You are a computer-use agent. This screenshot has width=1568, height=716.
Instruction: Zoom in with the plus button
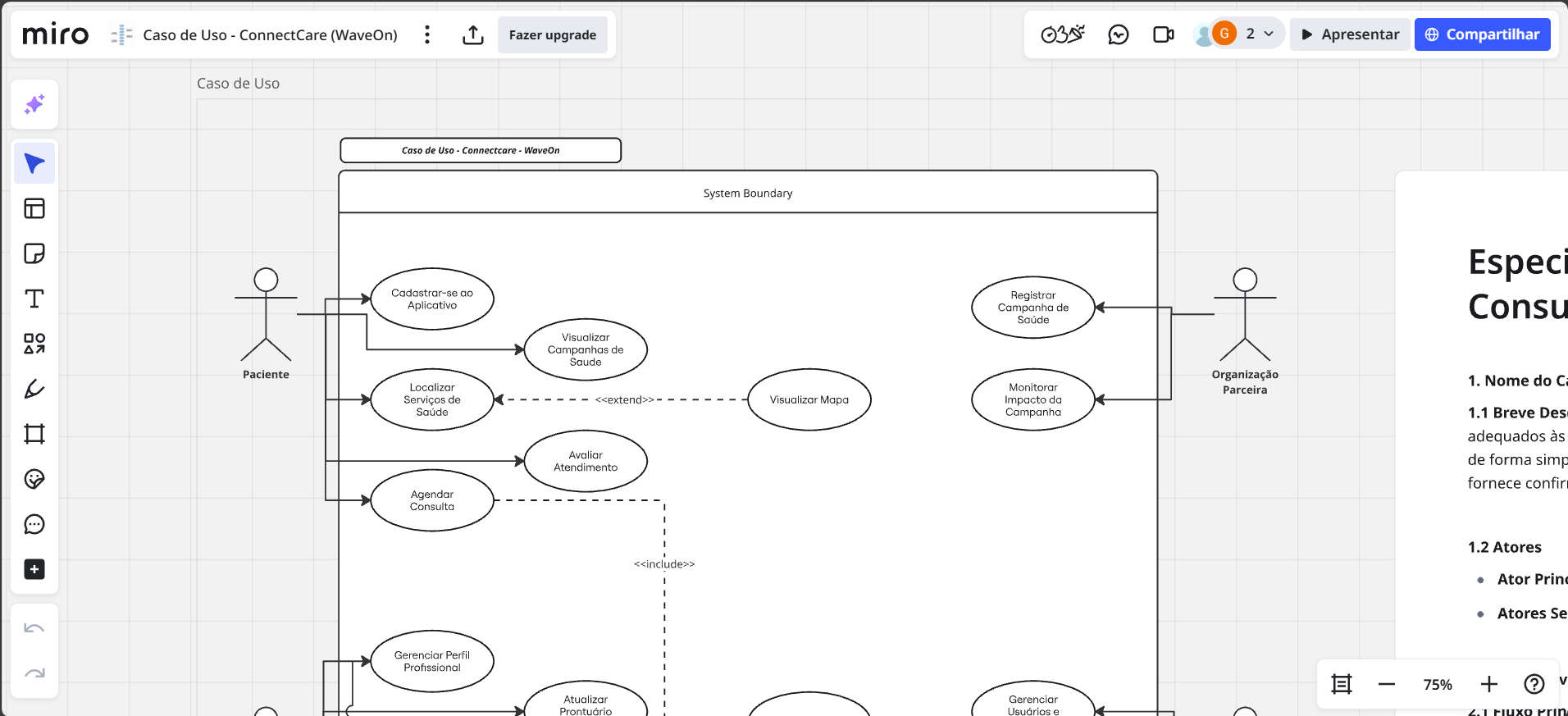point(1488,684)
